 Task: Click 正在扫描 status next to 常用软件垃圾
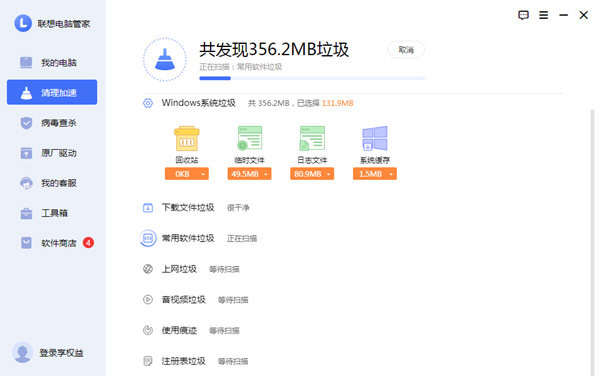(242, 238)
